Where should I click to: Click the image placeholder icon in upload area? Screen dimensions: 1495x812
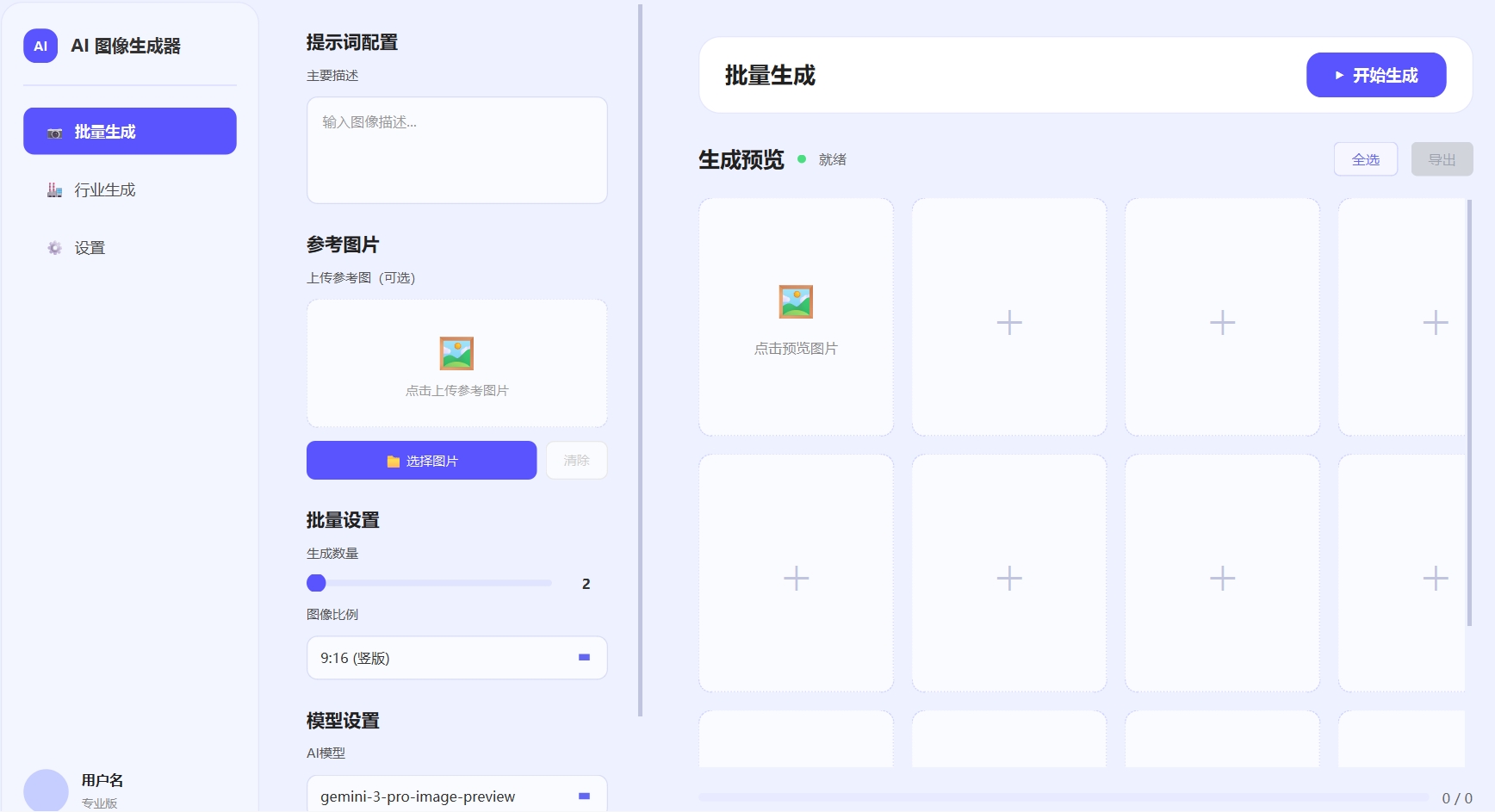[456, 353]
